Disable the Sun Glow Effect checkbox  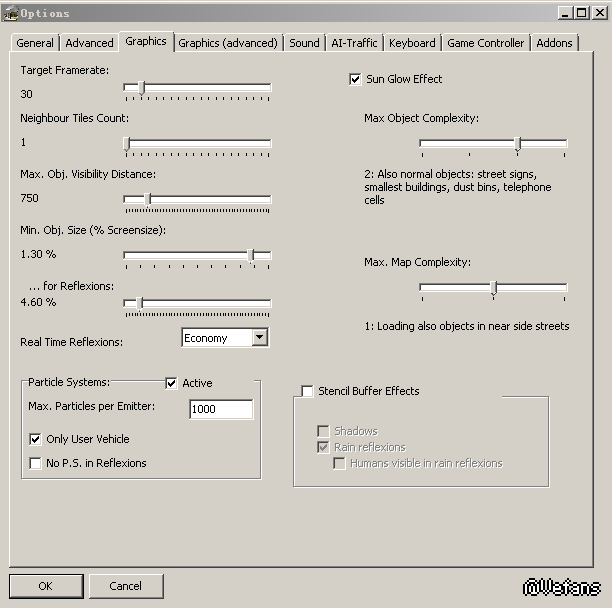pyautogui.click(x=355, y=79)
